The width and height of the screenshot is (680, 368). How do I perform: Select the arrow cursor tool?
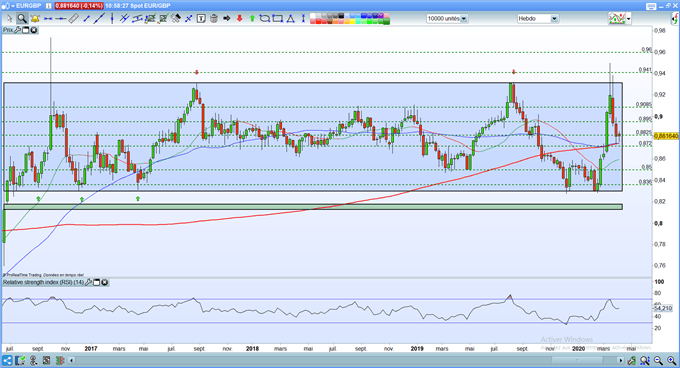tap(9, 19)
